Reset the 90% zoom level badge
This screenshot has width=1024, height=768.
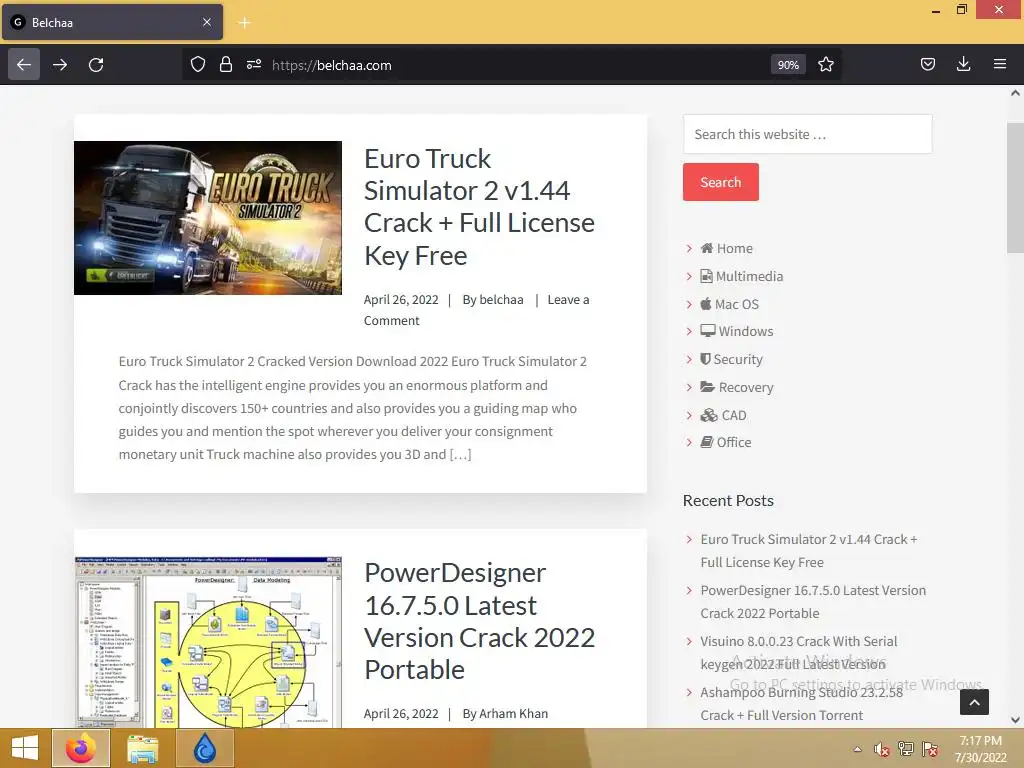click(x=788, y=65)
